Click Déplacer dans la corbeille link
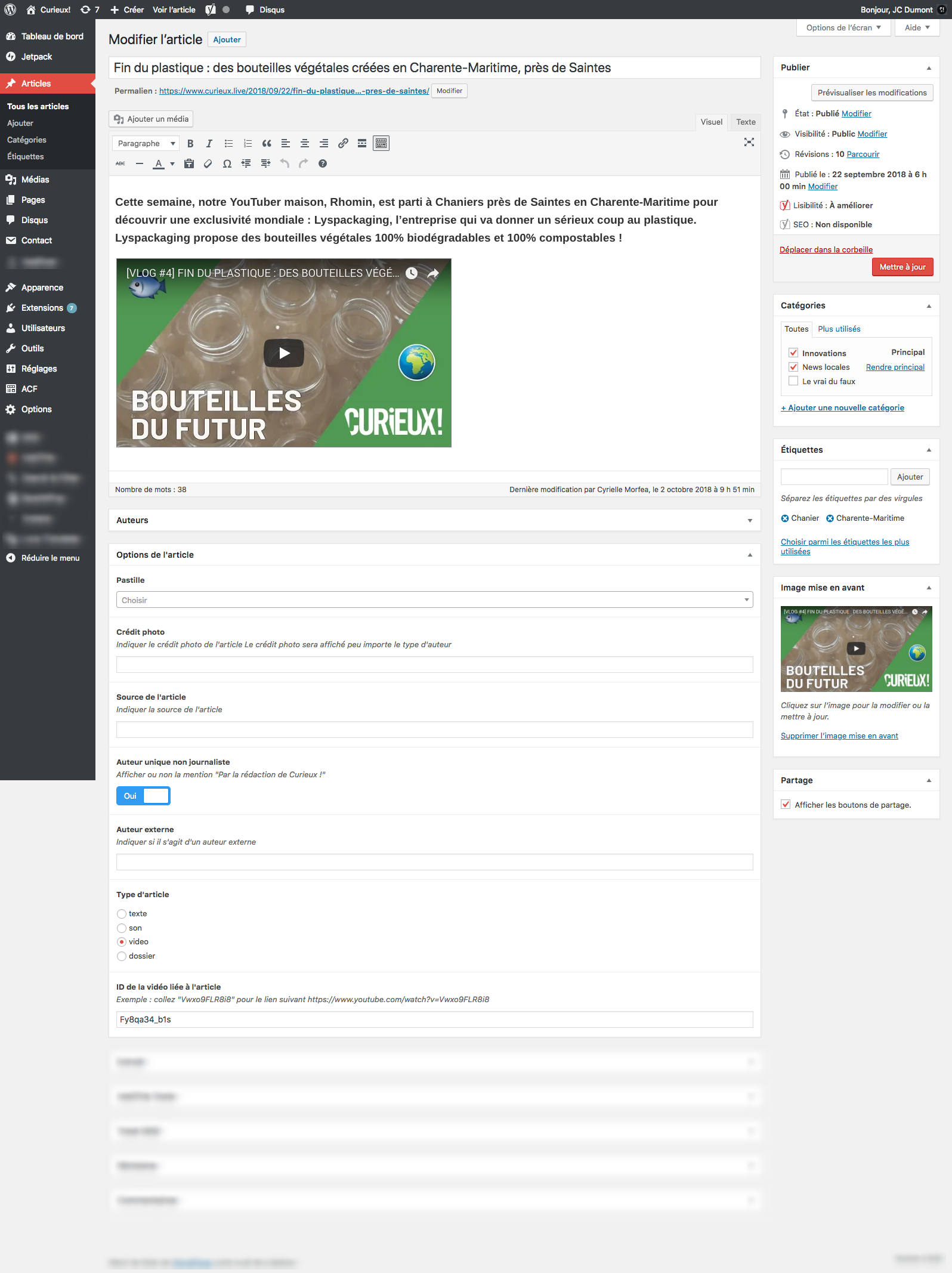 (x=826, y=250)
